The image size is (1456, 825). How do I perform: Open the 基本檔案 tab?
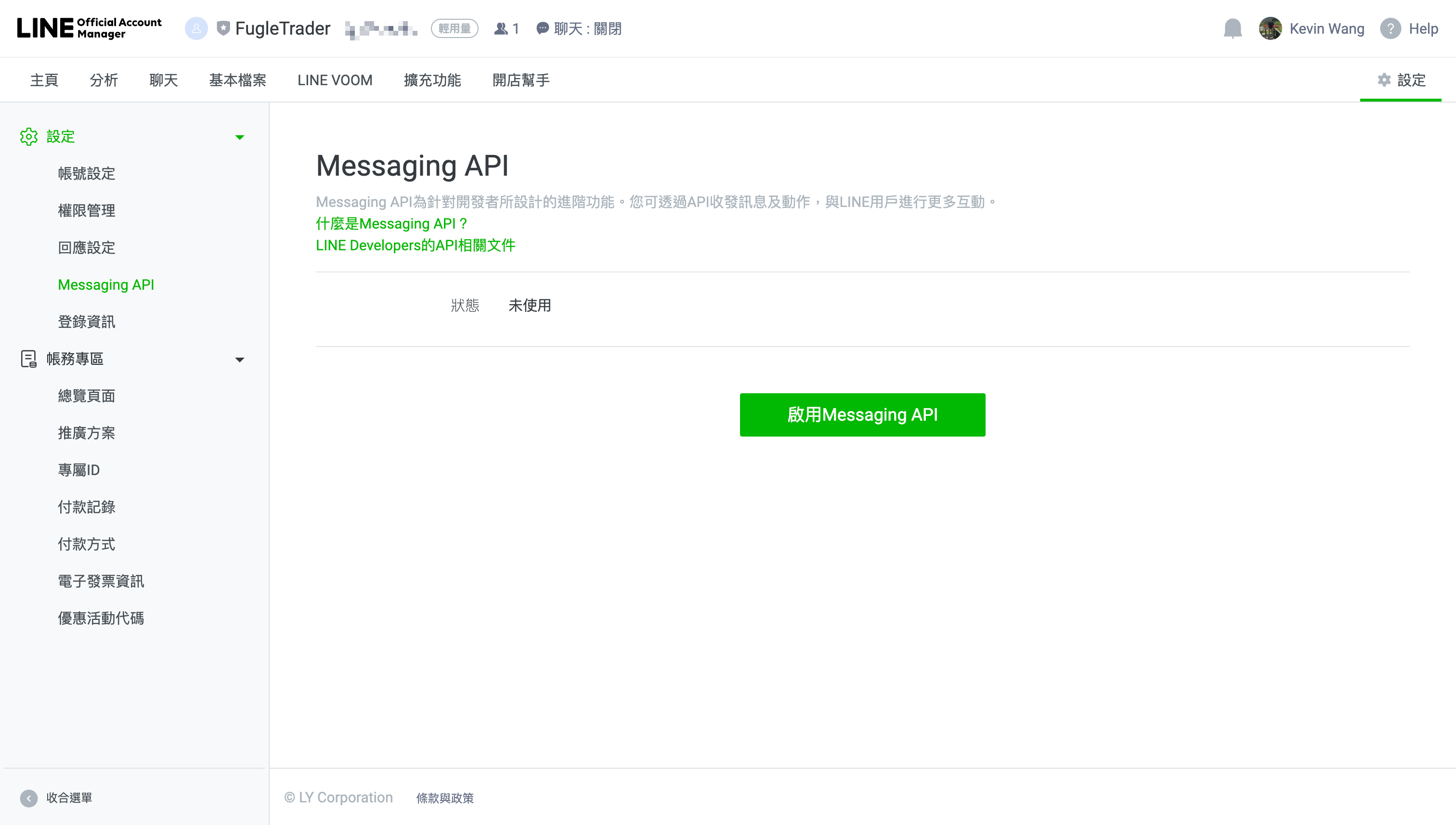point(237,80)
